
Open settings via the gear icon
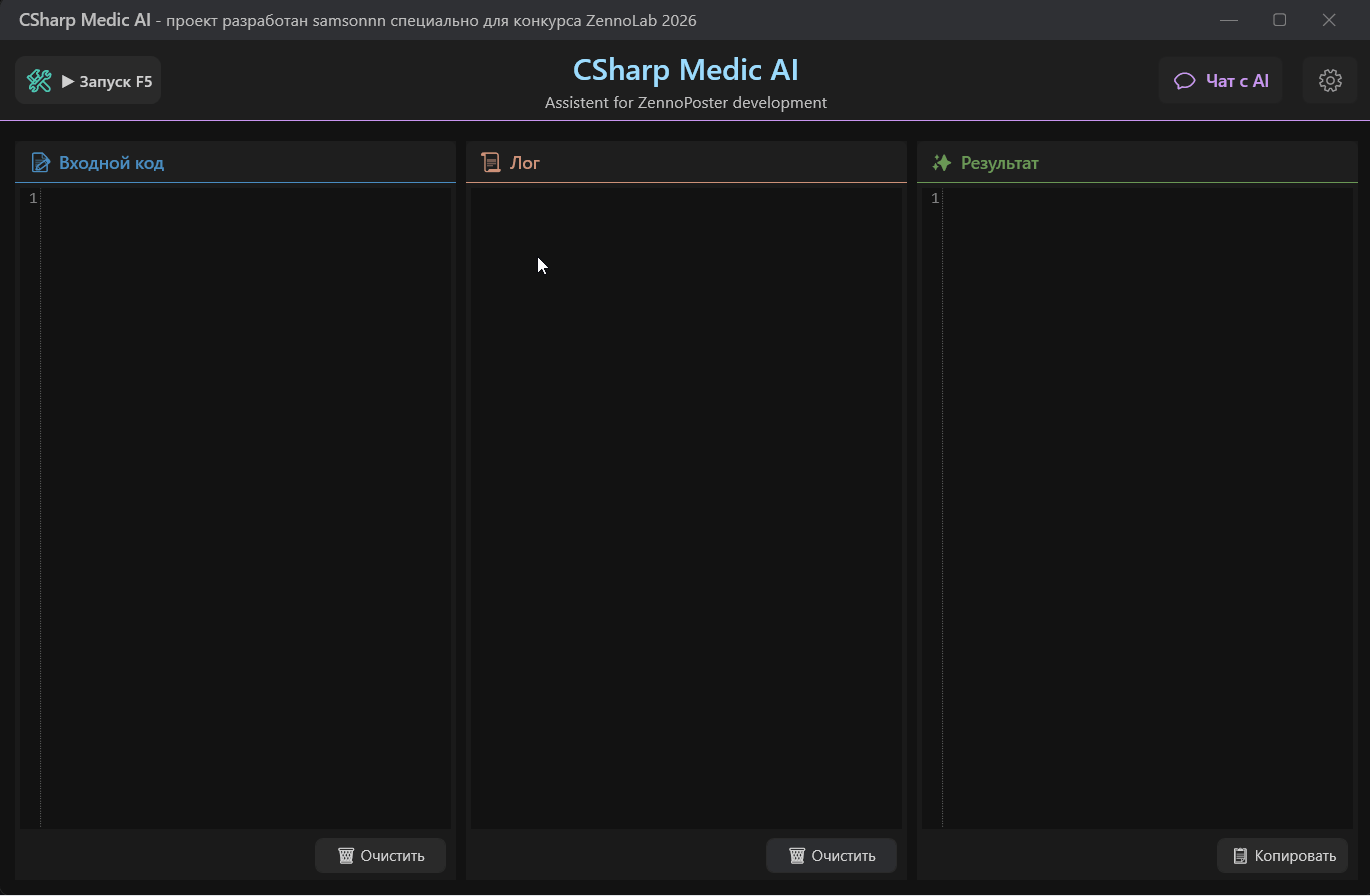pyautogui.click(x=1330, y=81)
